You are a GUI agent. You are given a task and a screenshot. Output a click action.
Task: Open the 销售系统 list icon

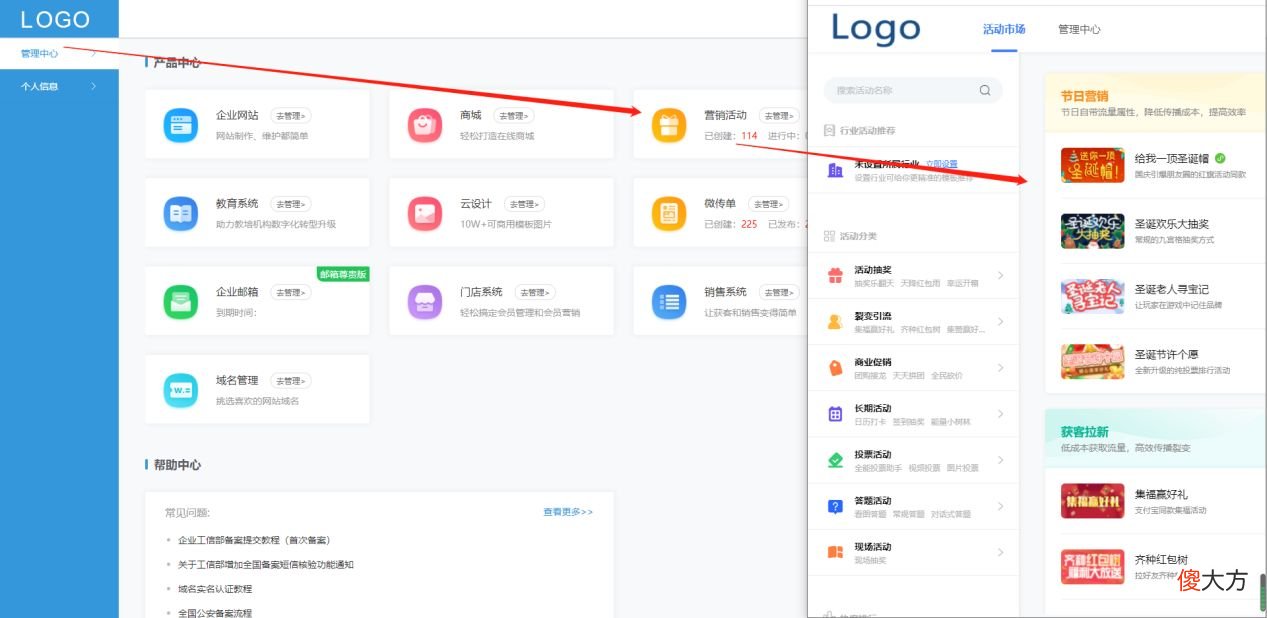coord(669,302)
